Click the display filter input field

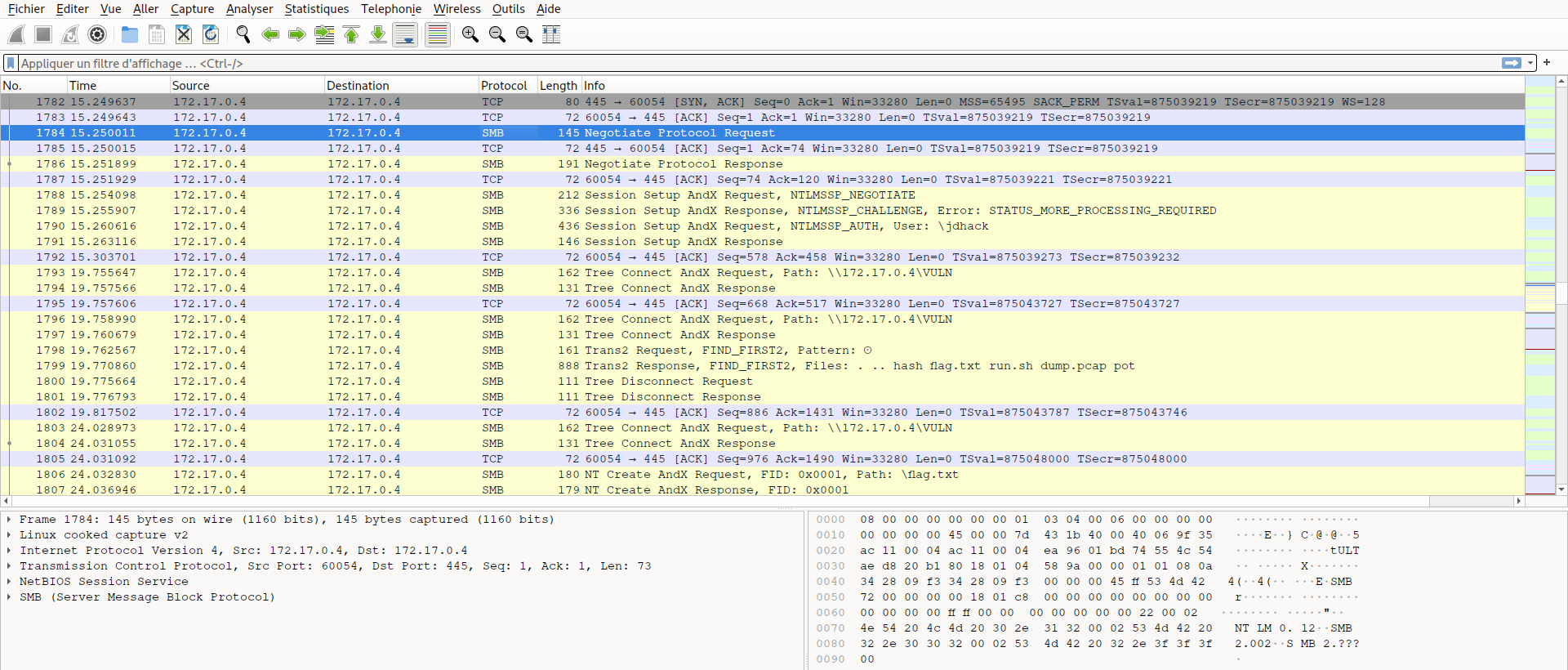click(735, 63)
